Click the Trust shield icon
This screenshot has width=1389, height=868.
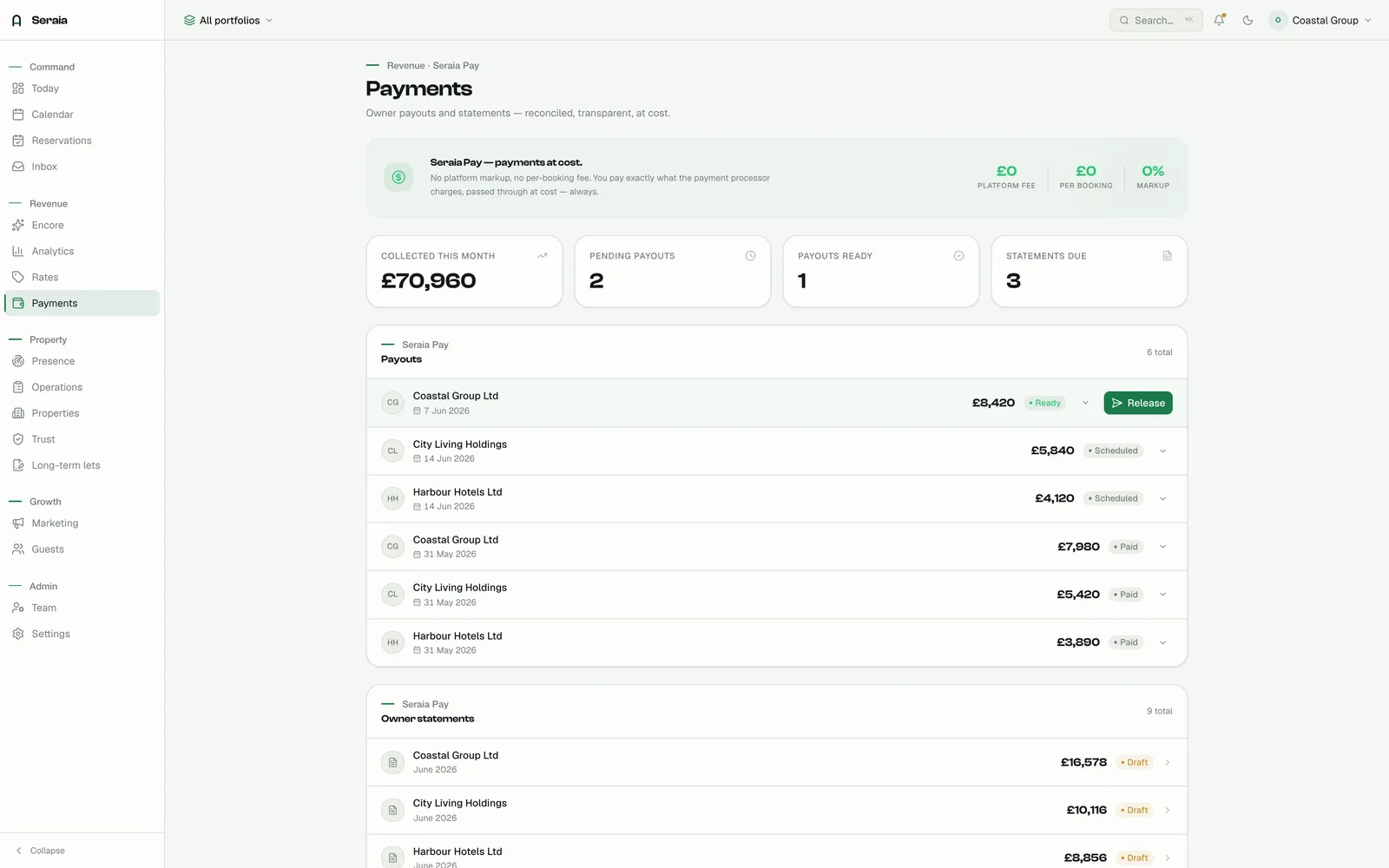[x=18, y=439]
